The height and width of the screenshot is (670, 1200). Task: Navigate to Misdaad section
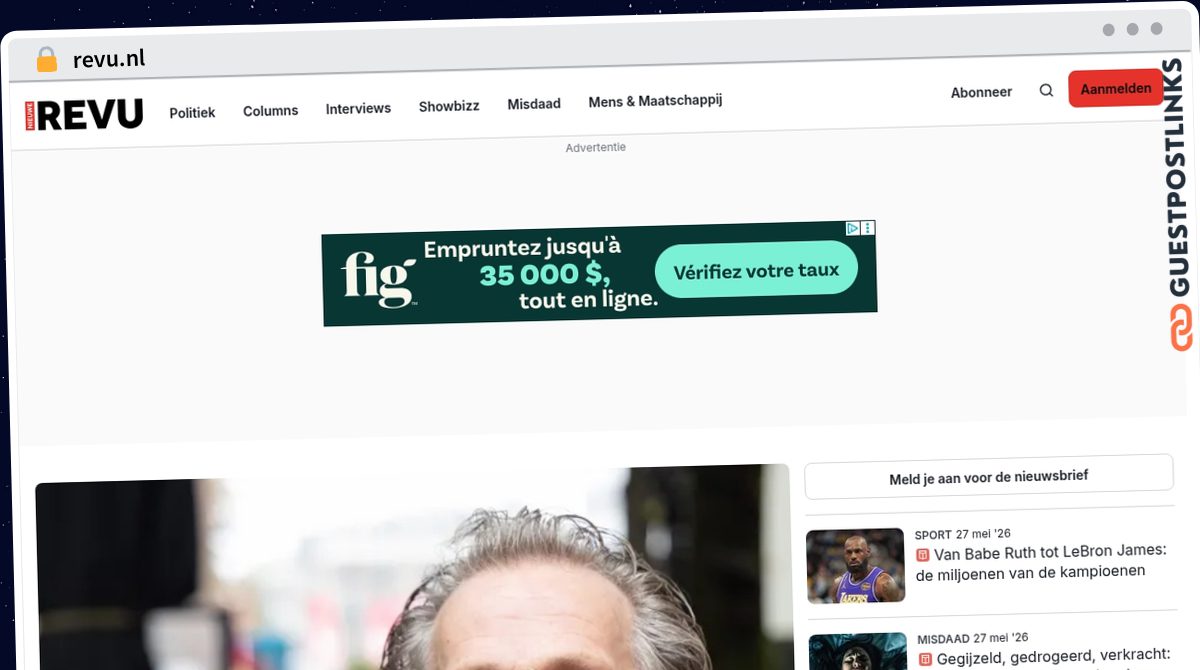(x=534, y=104)
